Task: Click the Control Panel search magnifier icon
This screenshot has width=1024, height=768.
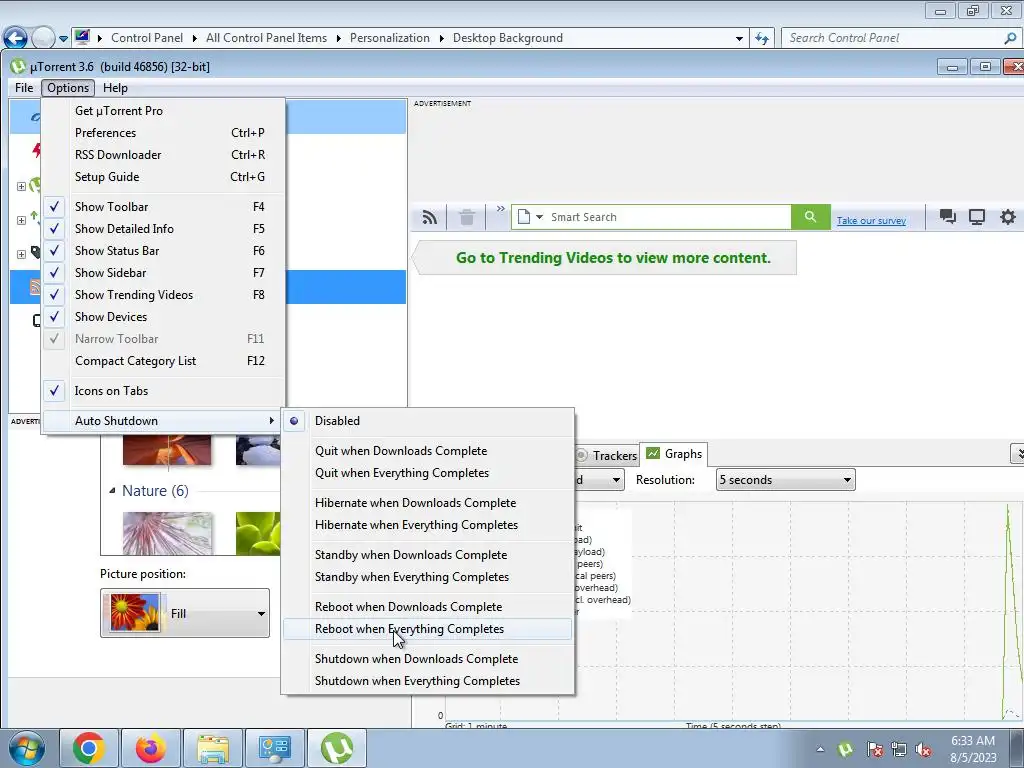Action: (x=1010, y=39)
